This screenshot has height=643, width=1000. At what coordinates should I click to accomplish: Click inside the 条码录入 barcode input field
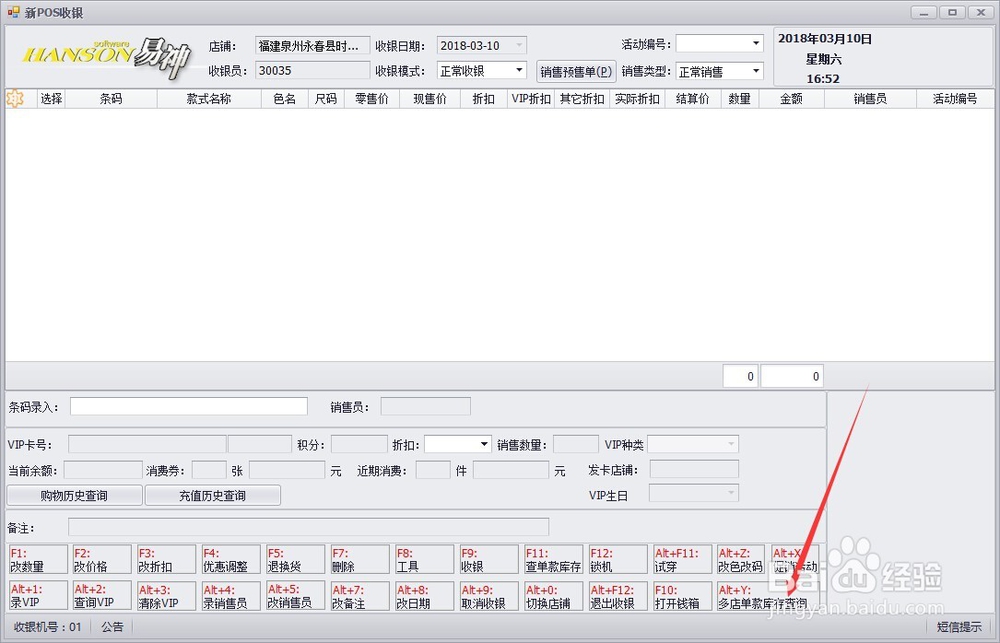pyautogui.click(x=188, y=406)
